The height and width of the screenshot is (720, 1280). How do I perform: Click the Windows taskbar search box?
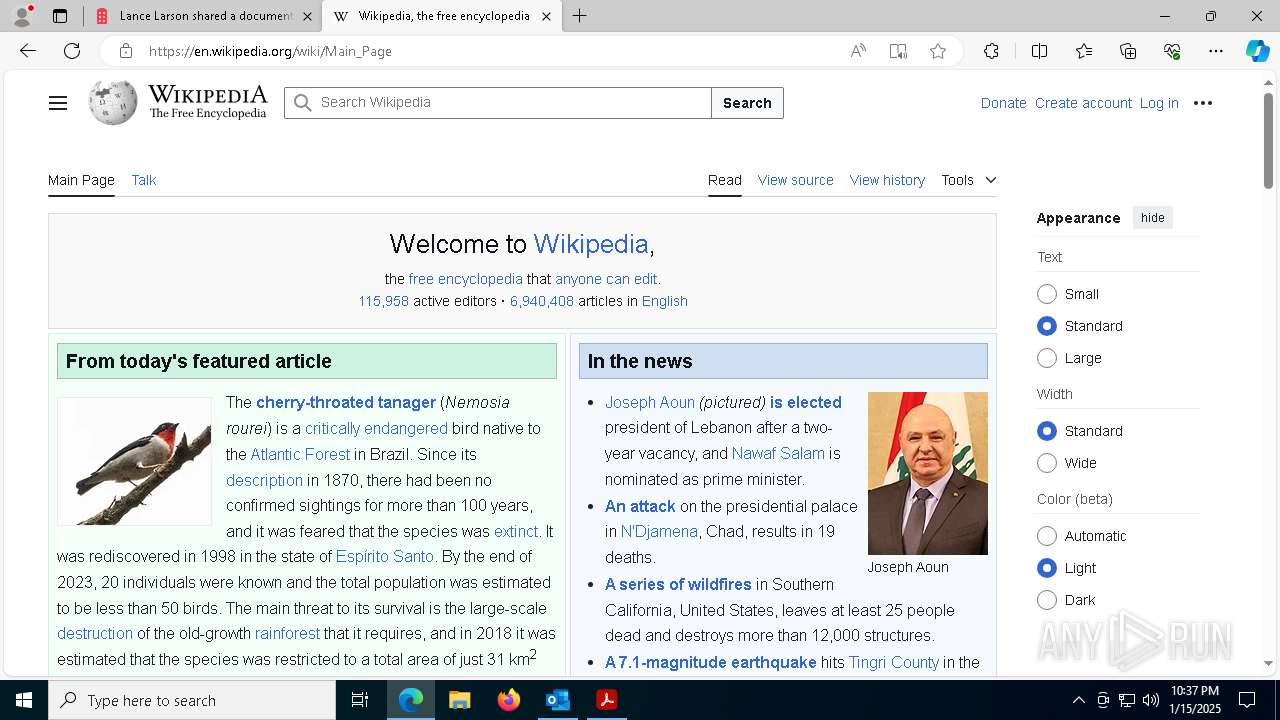click(x=192, y=700)
